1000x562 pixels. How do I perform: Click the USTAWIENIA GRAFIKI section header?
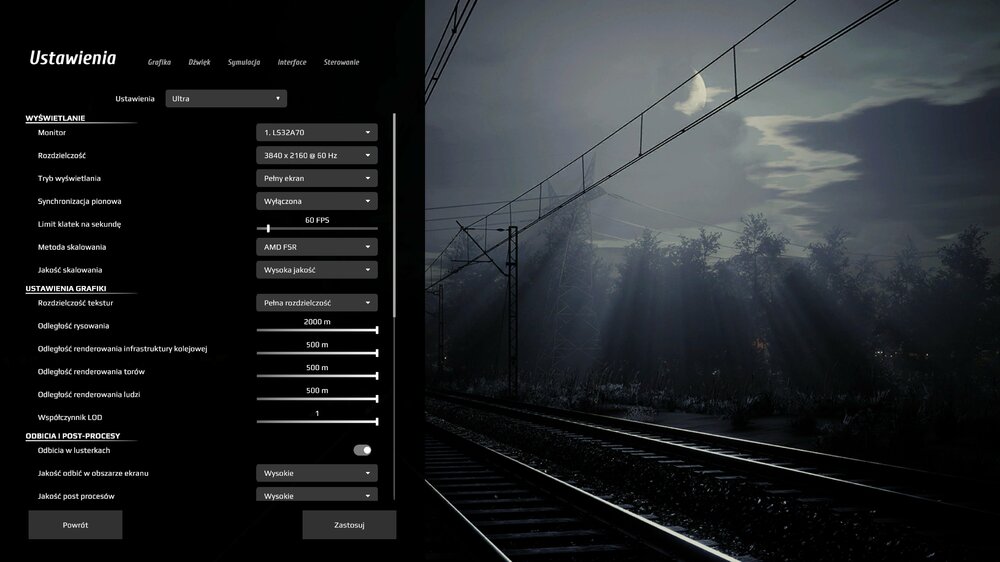click(66, 288)
